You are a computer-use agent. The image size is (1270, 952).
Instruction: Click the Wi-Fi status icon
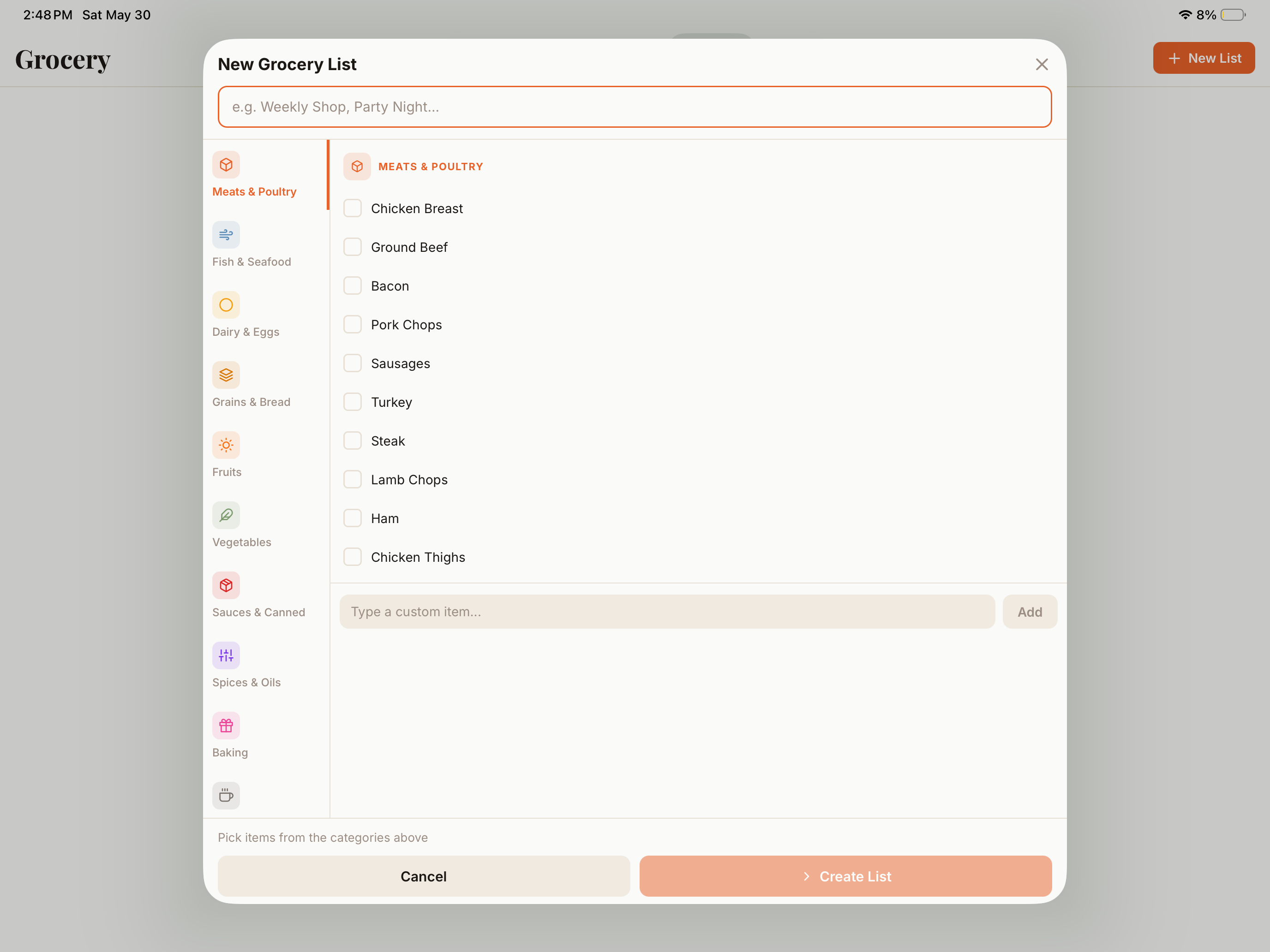click(1185, 15)
